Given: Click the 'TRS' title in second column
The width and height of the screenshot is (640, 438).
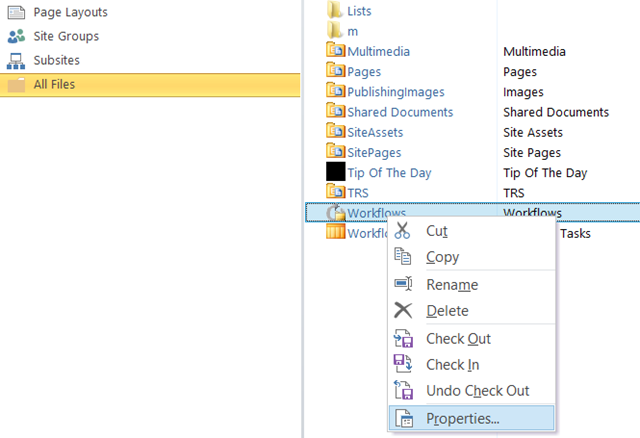Looking at the screenshot, I should [513, 193].
